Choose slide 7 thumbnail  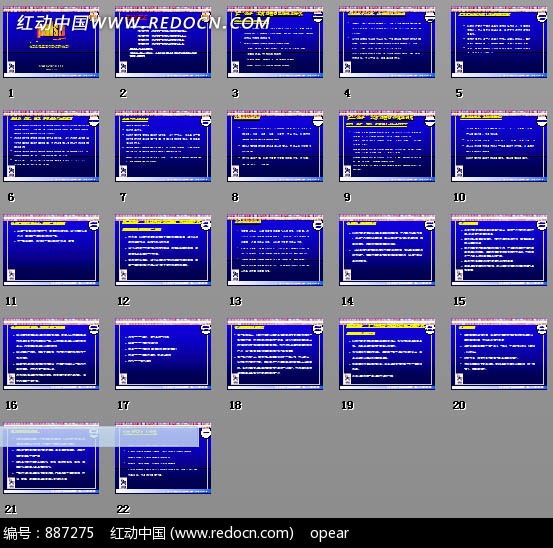(163, 146)
